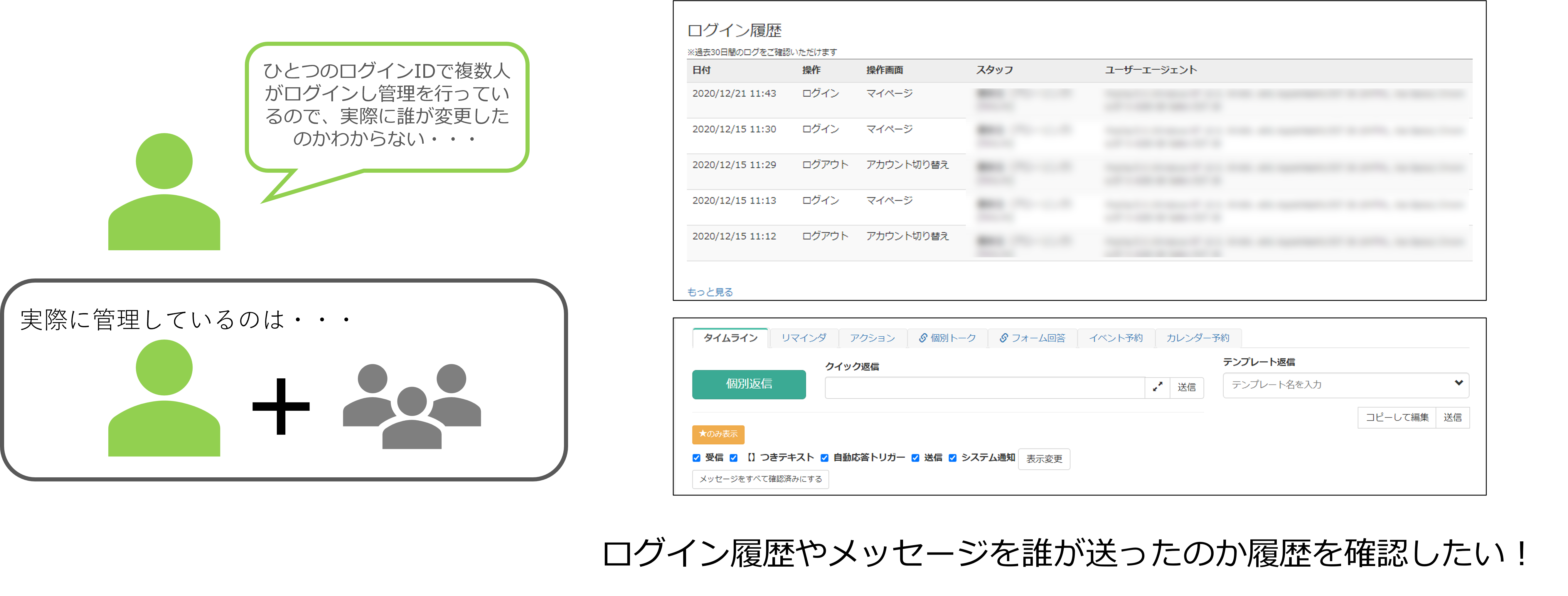Select the 2020/12/15 11:13 row date
The image size is (1568, 596).
[x=734, y=201]
